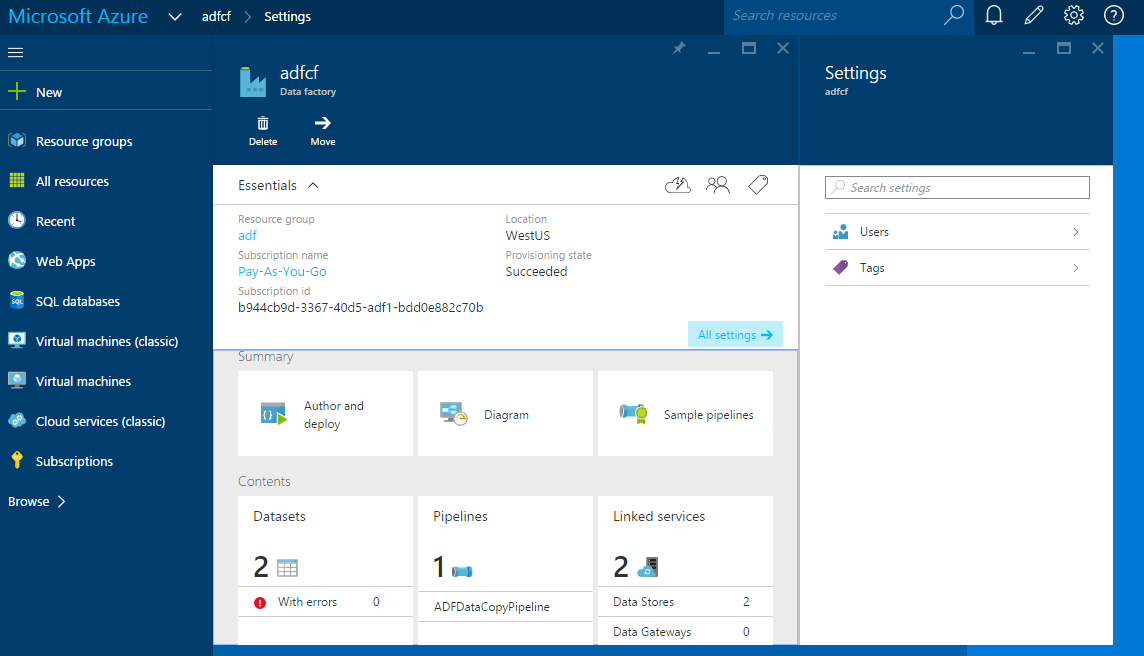Viewport: 1144px width, 656px height.
Task: Click the Sample pipelines icon
Action: pos(633,414)
